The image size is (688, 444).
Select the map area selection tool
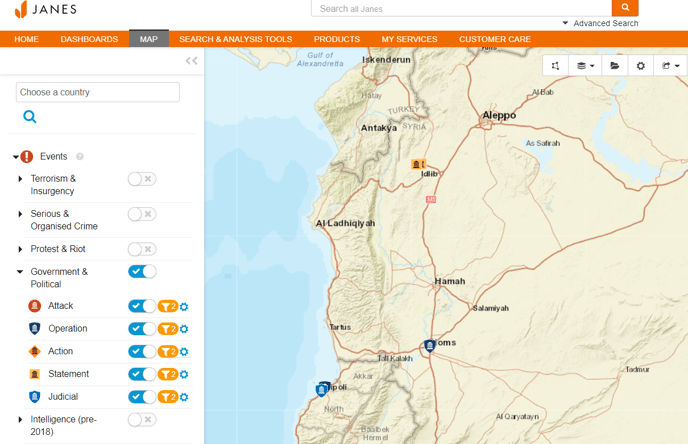click(555, 66)
